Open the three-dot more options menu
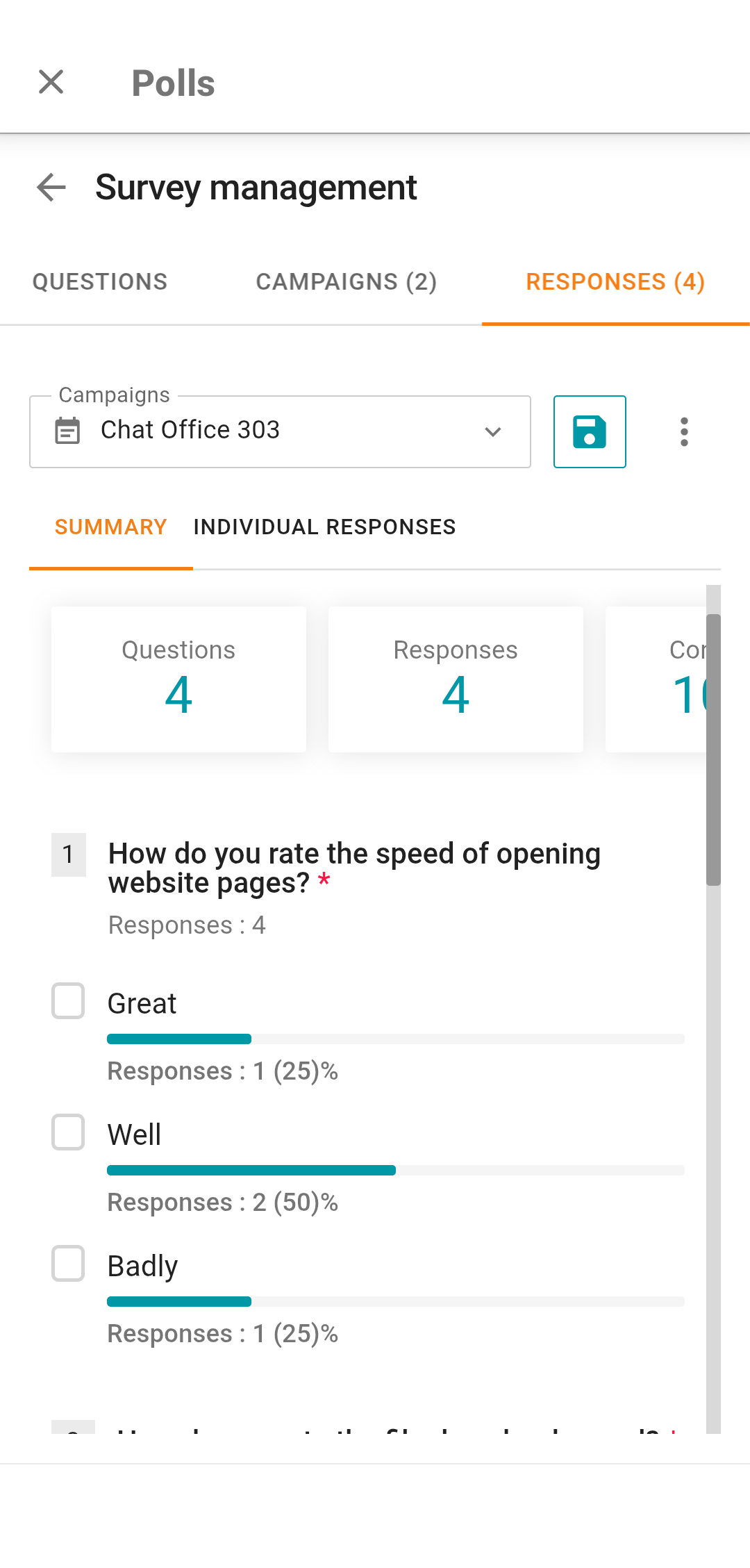Image resolution: width=750 pixels, height=1568 pixels. [x=684, y=431]
